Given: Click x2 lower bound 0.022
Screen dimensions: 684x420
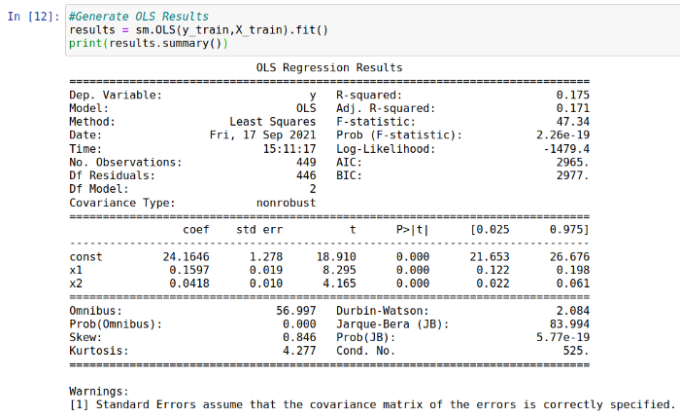Looking at the screenshot, I should point(493,283).
